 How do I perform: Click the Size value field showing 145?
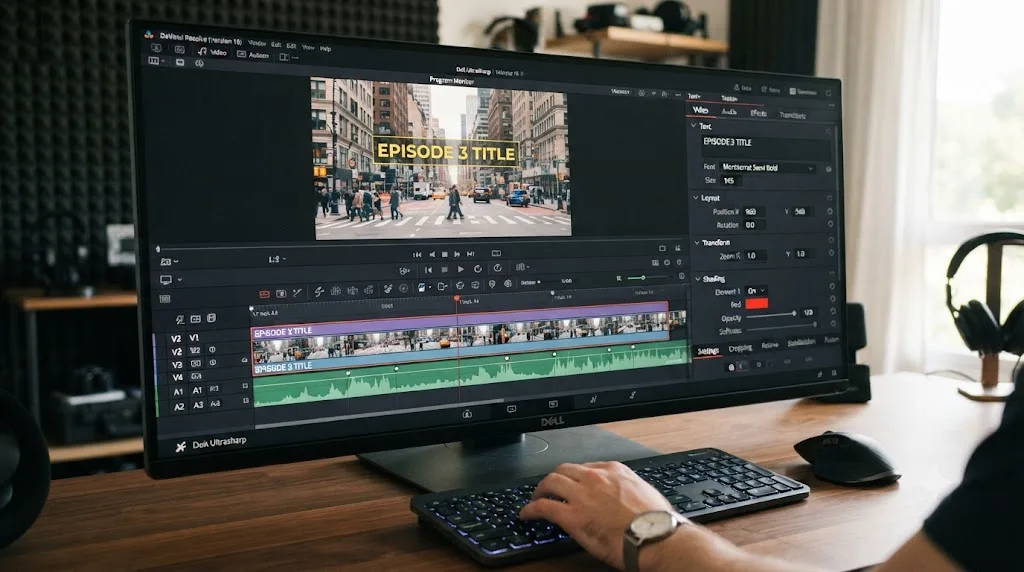click(x=731, y=180)
